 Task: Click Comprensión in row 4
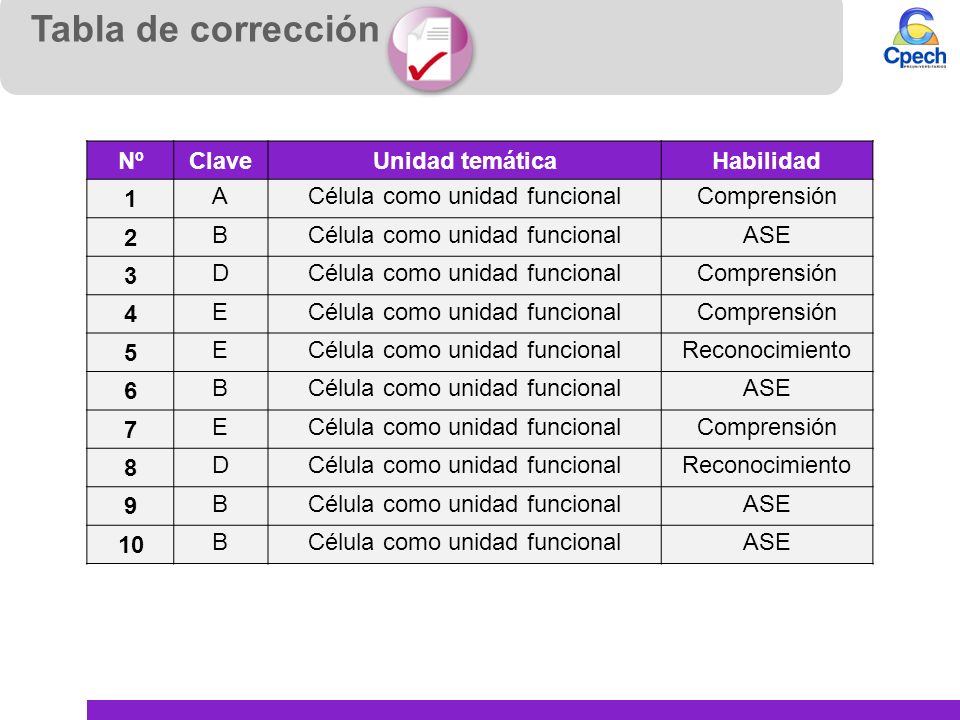pyautogui.click(x=767, y=312)
